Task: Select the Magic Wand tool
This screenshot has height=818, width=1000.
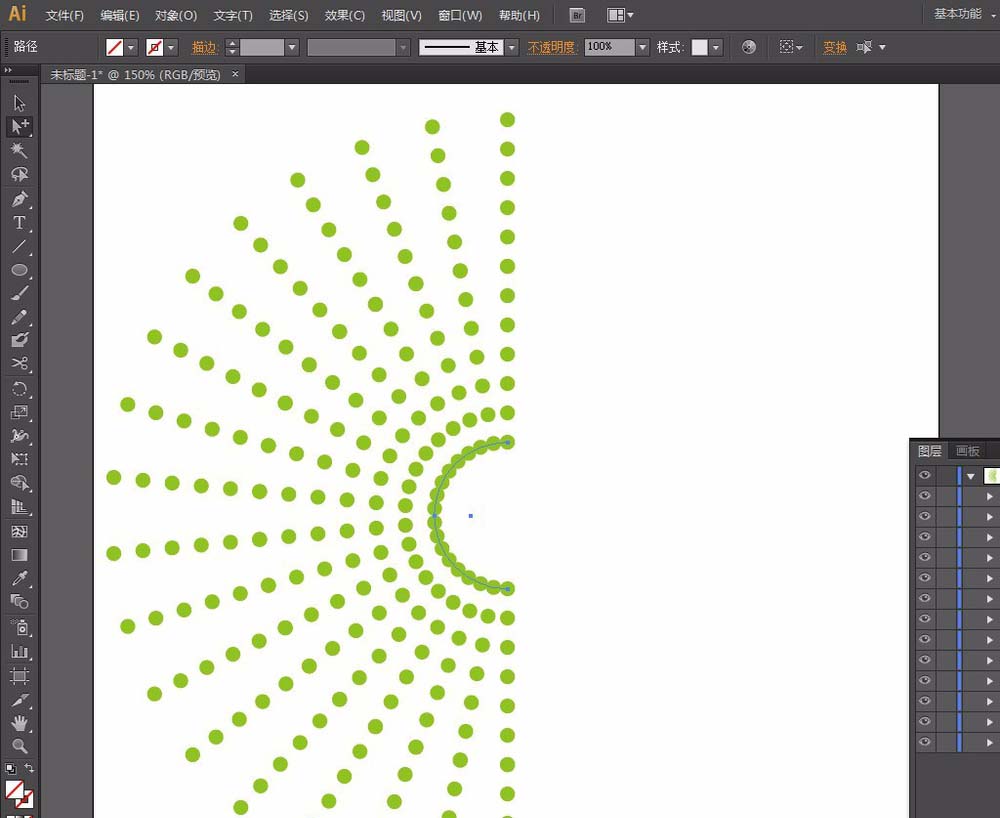Action: coord(19,150)
